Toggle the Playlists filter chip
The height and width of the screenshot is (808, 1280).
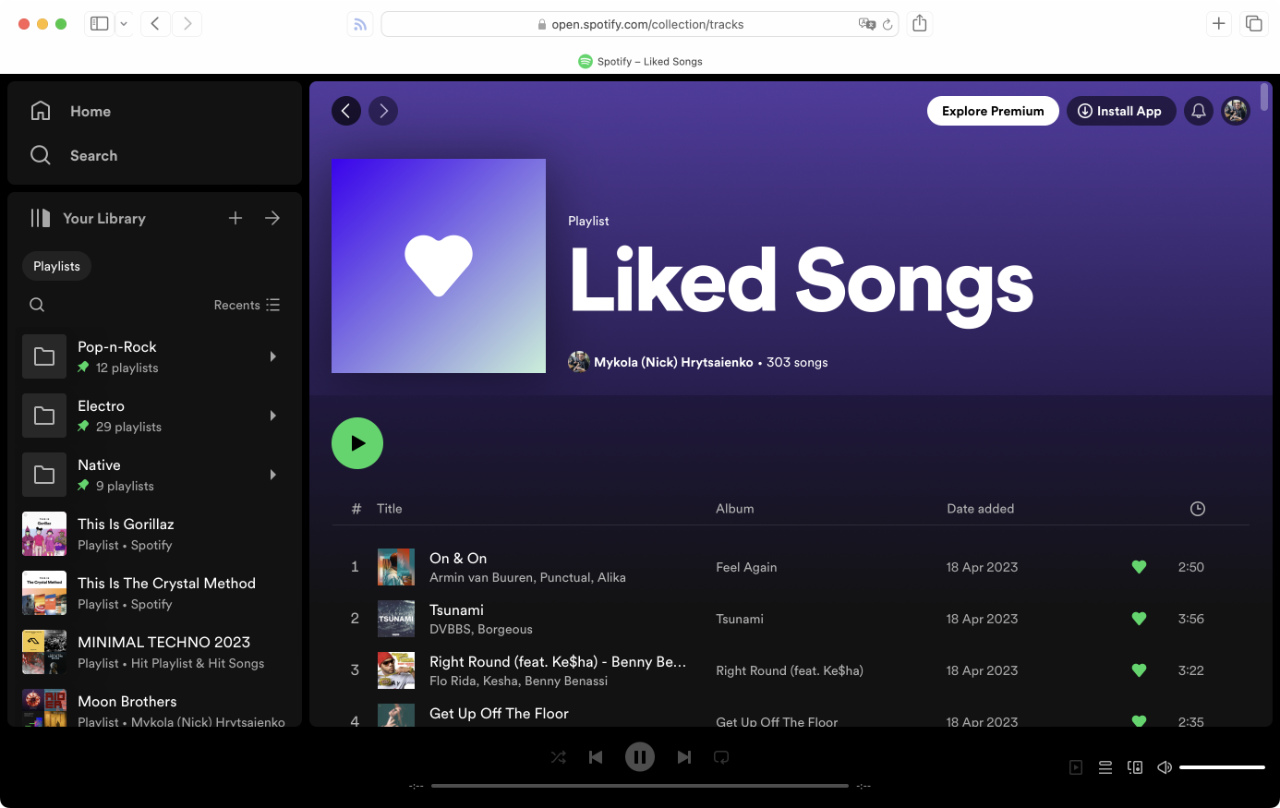[57, 266]
